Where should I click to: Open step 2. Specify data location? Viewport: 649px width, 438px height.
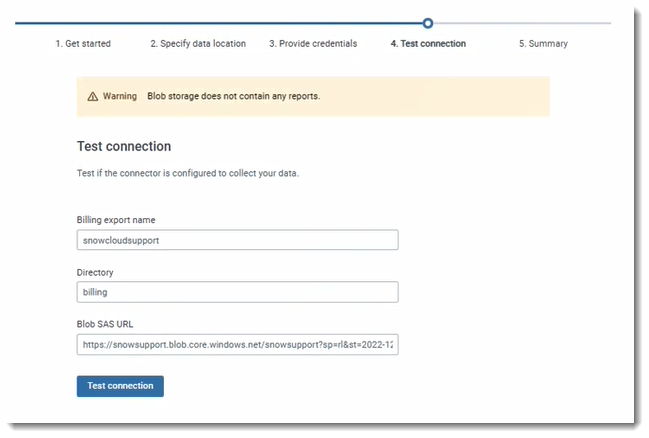click(198, 43)
